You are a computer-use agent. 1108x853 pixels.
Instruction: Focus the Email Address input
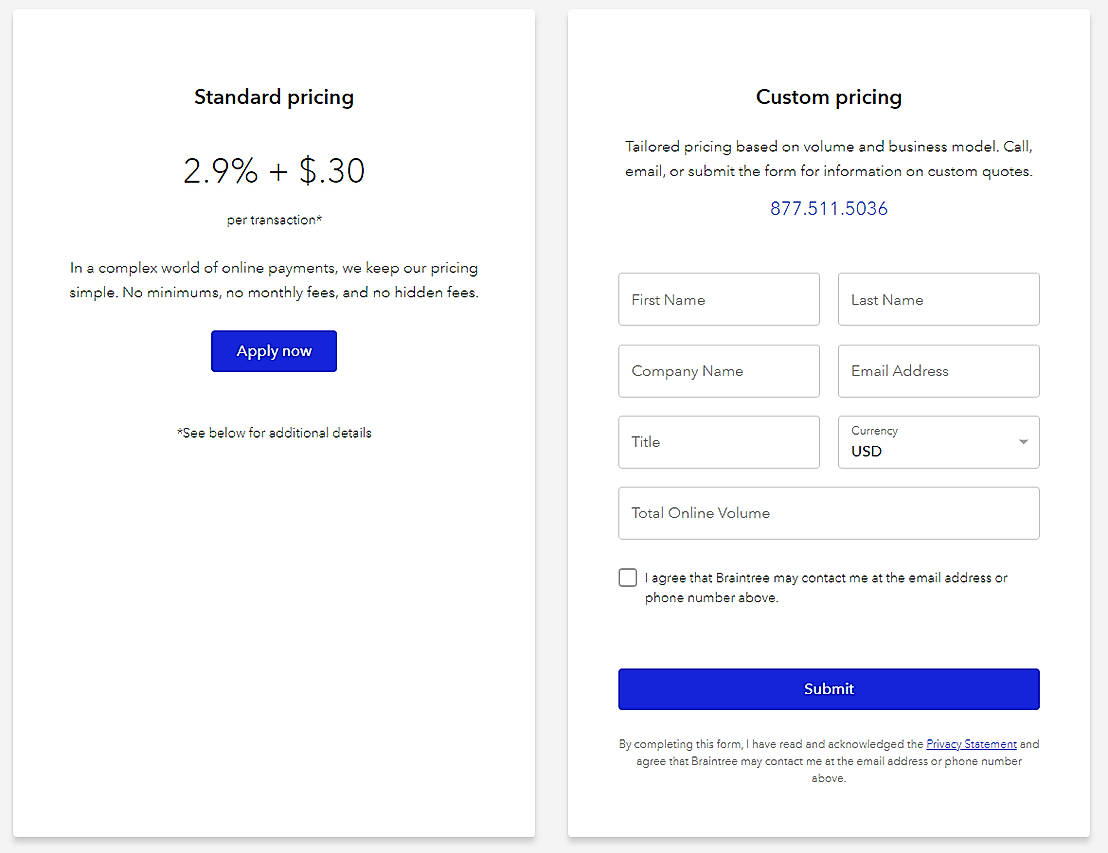point(938,371)
